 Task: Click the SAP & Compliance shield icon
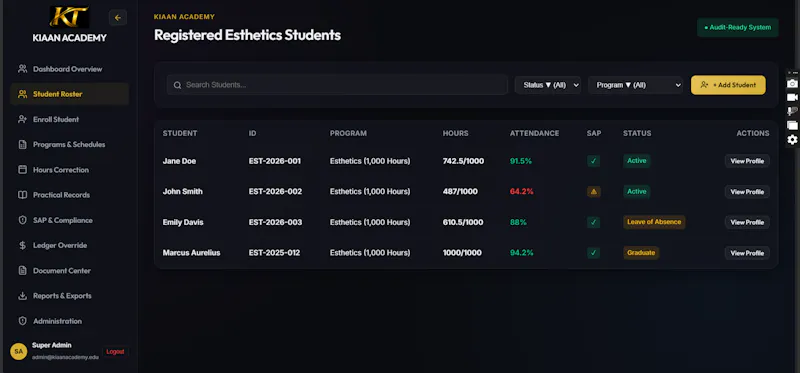point(22,220)
